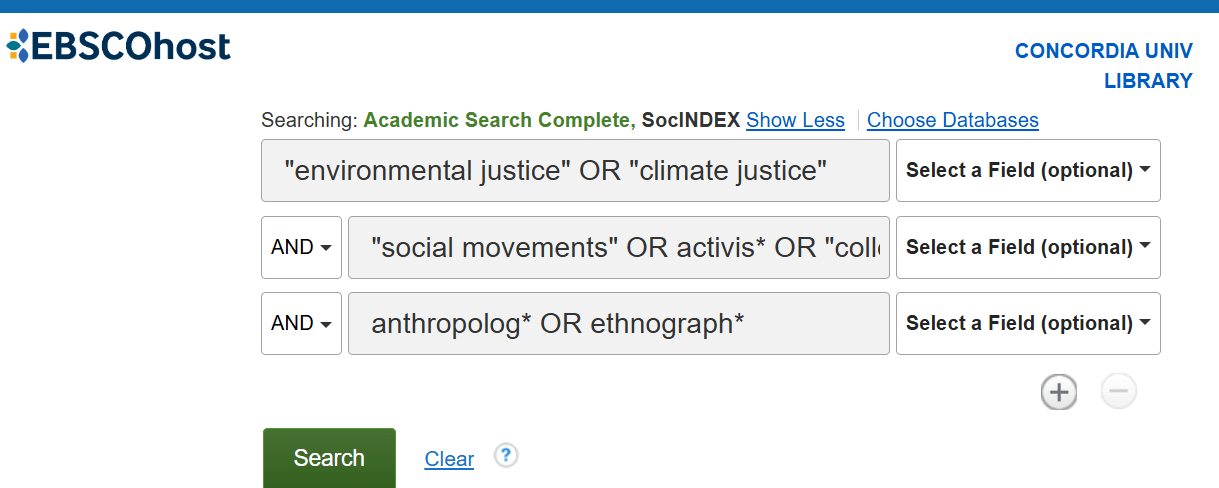
Task: Expand second row Select a Field dropdown
Action: [1028, 247]
